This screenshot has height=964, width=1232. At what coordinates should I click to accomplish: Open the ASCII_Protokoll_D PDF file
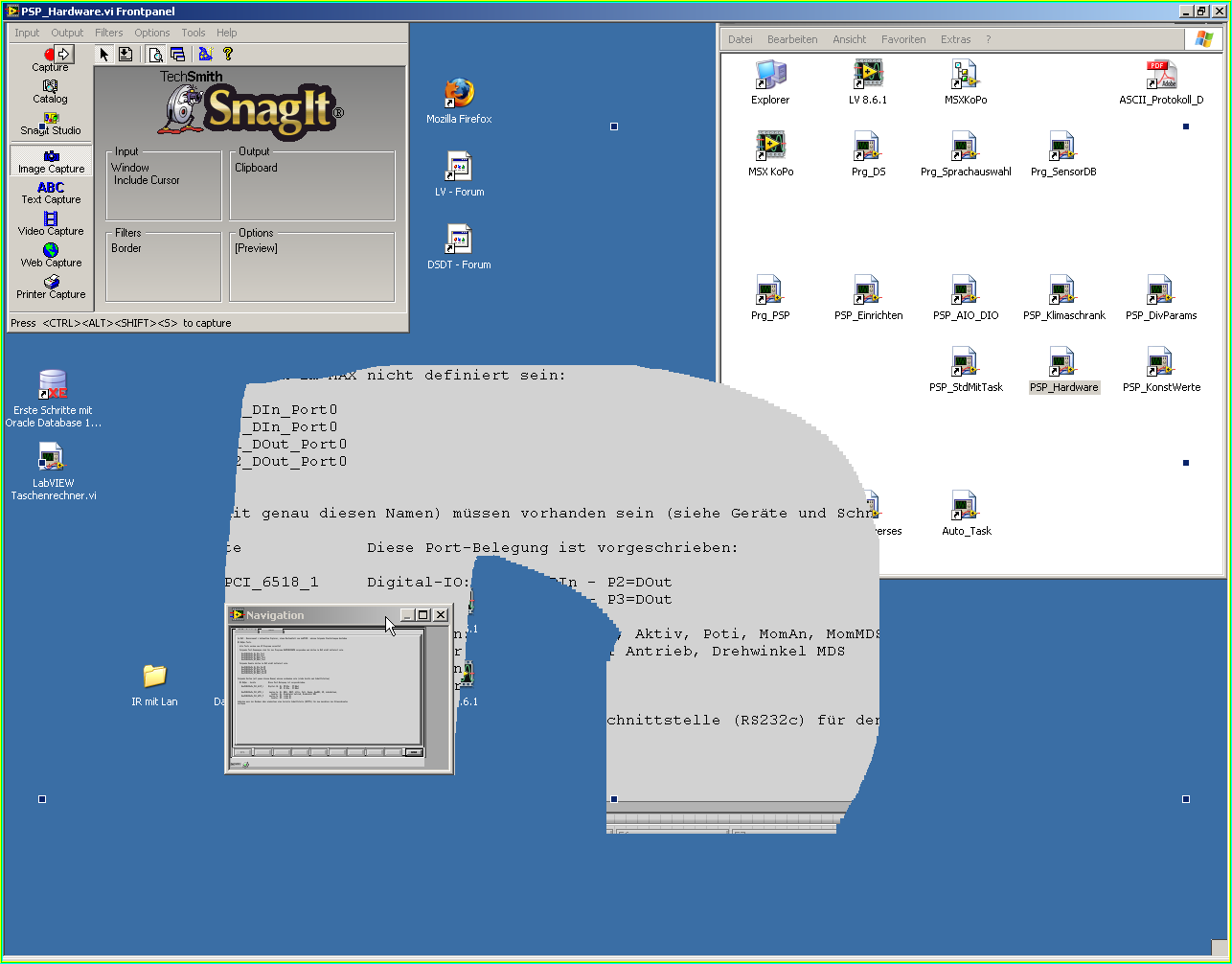(x=1160, y=75)
